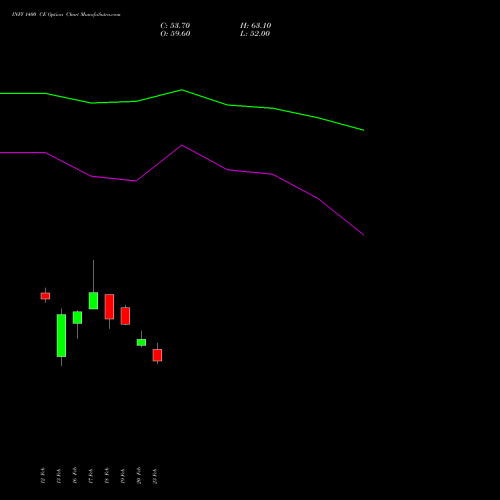
Task: Select the green candle with long upper wick
Action: (x=93, y=301)
